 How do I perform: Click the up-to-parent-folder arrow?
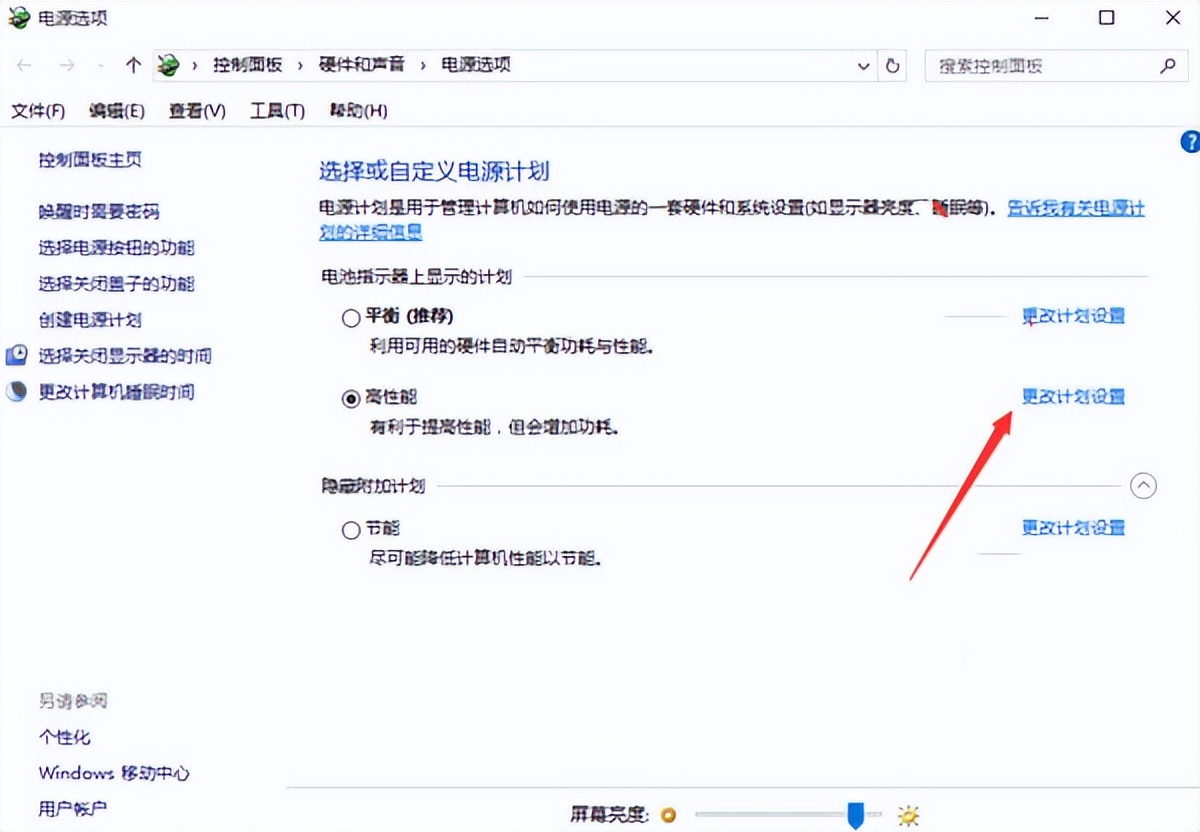(x=134, y=66)
